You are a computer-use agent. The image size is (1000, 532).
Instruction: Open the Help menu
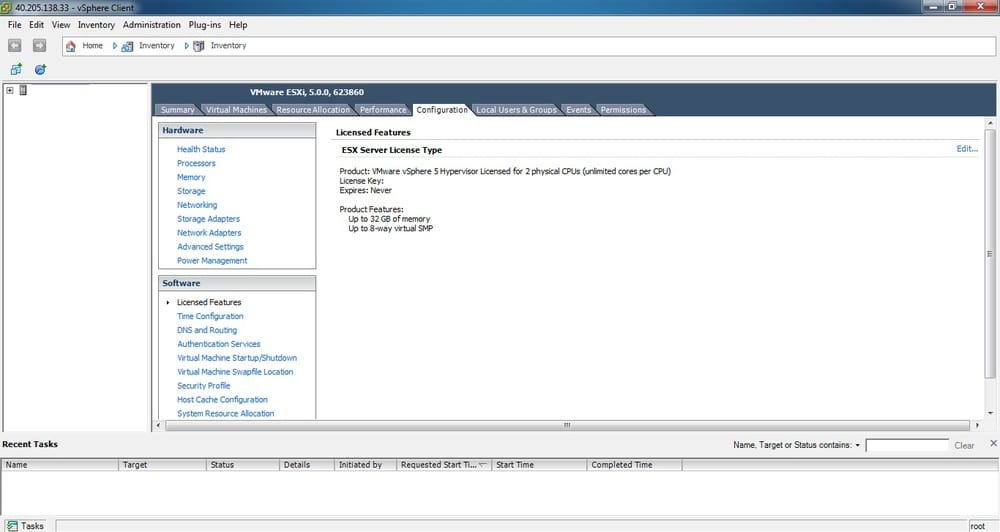[238, 25]
